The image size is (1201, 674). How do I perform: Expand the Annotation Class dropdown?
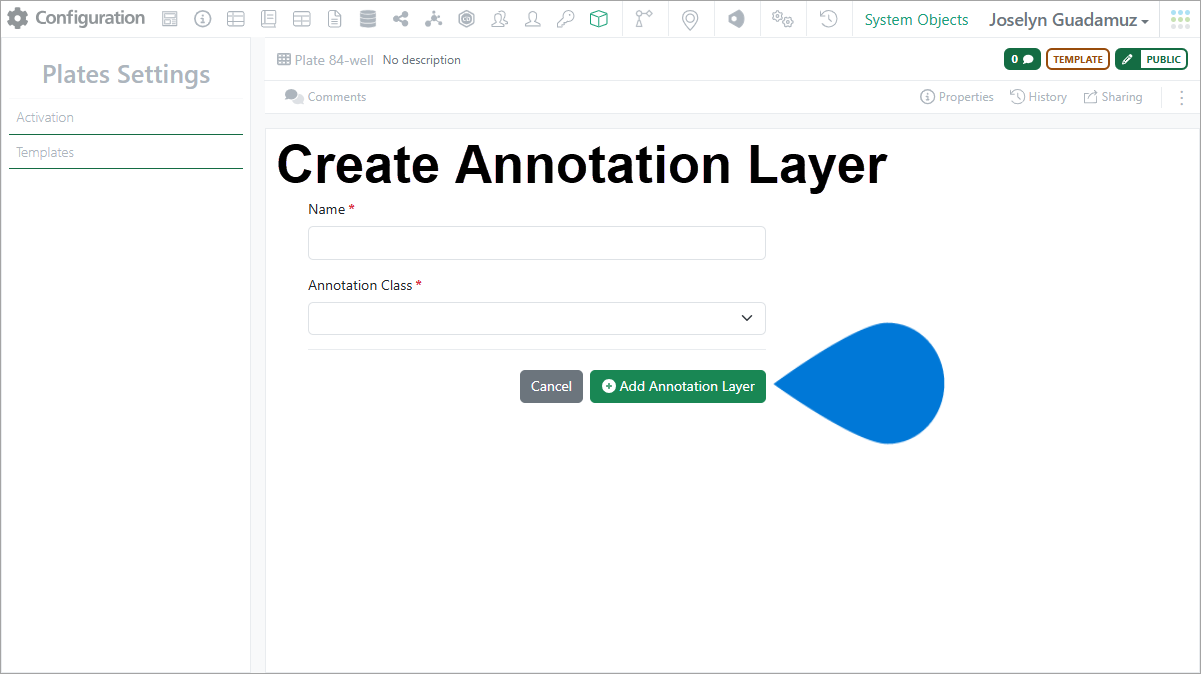pyautogui.click(x=536, y=318)
